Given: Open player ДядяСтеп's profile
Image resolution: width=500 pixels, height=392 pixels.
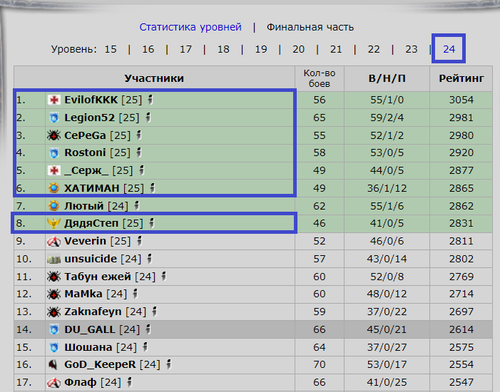Looking at the screenshot, I should pyautogui.click(x=91, y=223).
